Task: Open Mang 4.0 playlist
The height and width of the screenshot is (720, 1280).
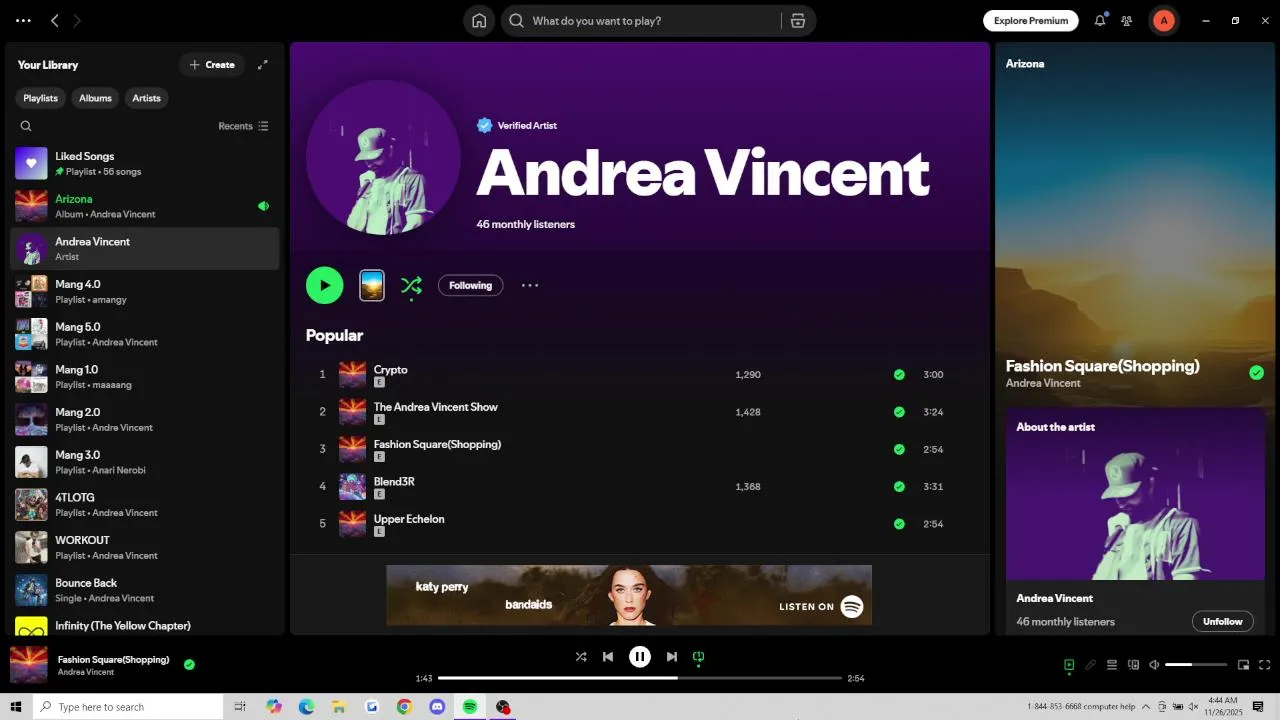Action: tap(145, 291)
